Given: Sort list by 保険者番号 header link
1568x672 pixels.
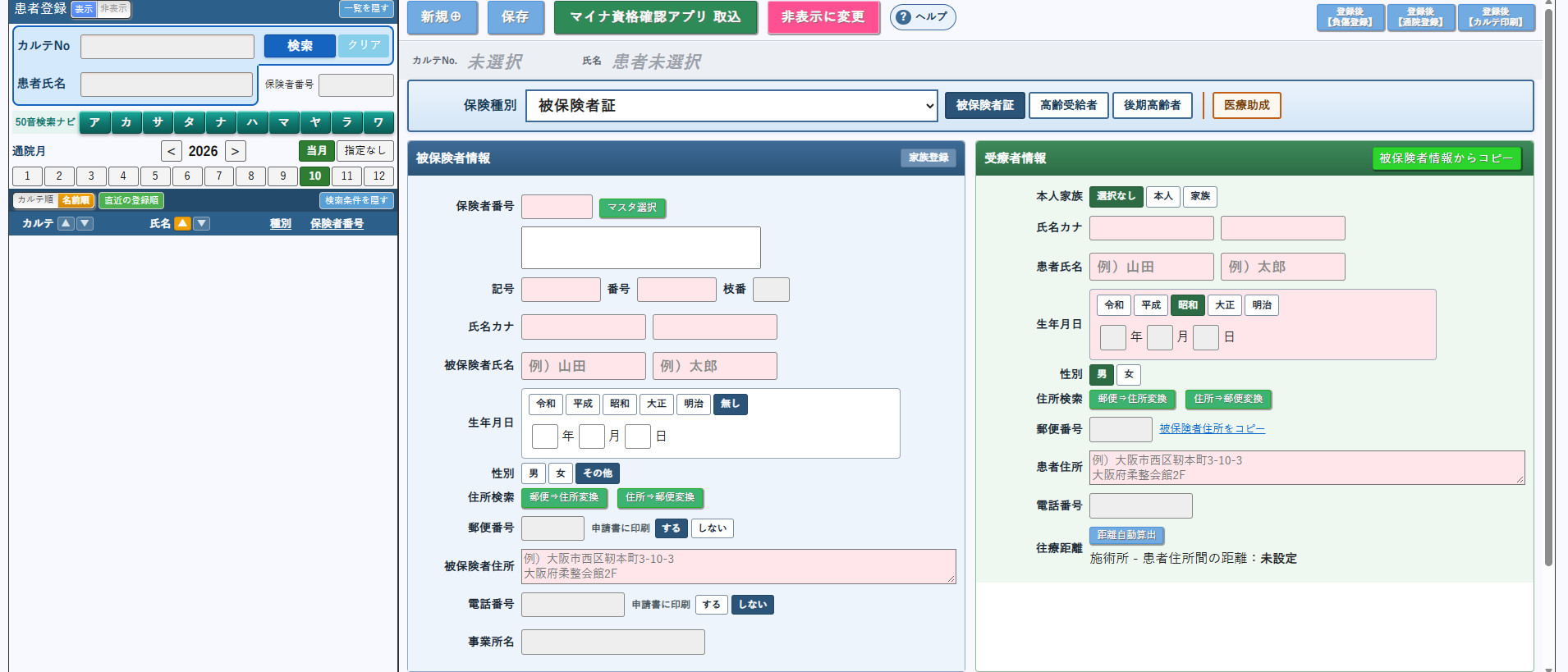Looking at the screenshot, I should 337,223.
